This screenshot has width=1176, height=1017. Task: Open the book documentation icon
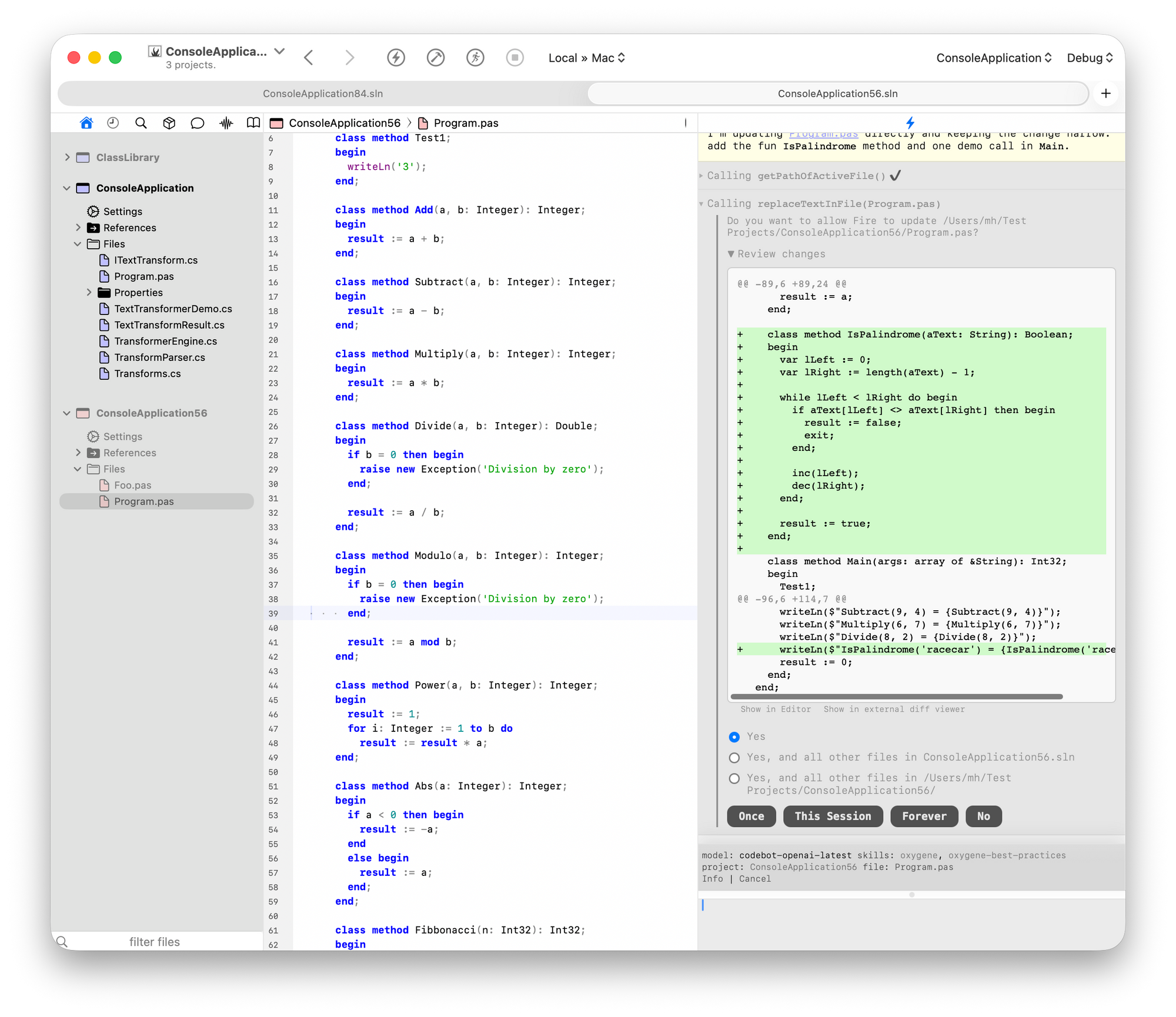253,123
